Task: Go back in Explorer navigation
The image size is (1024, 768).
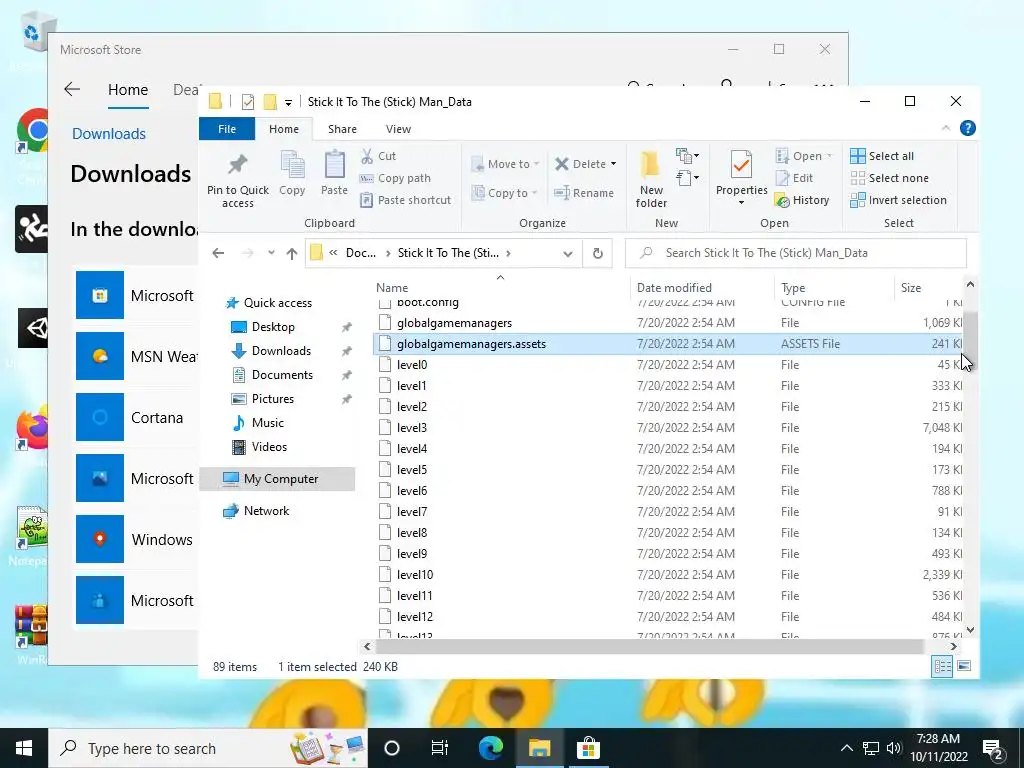Action: [218, 253]
